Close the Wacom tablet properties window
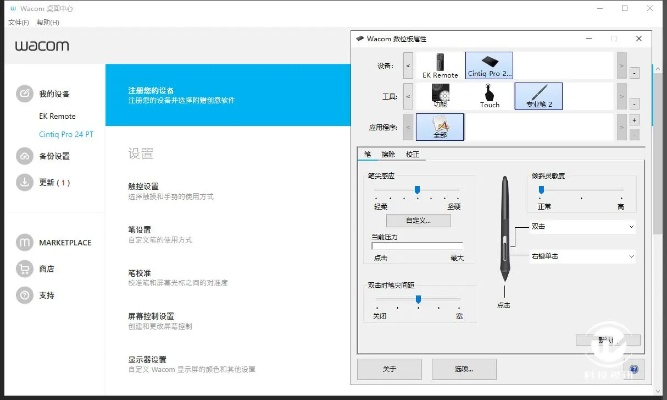Viewport: 667px width, 400px height. (x=638, y=39)
